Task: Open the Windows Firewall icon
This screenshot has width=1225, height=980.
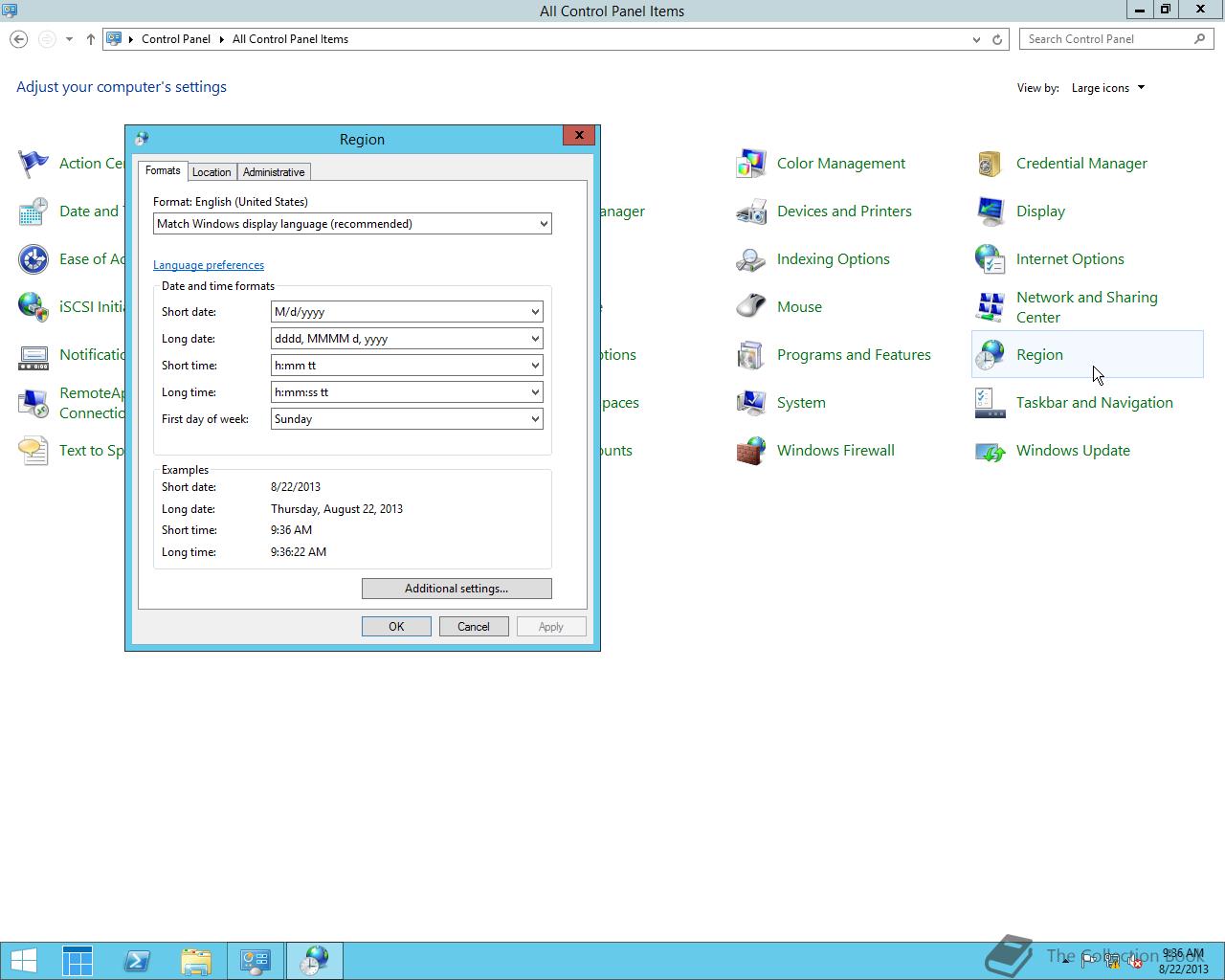Action: coord(751,451)
